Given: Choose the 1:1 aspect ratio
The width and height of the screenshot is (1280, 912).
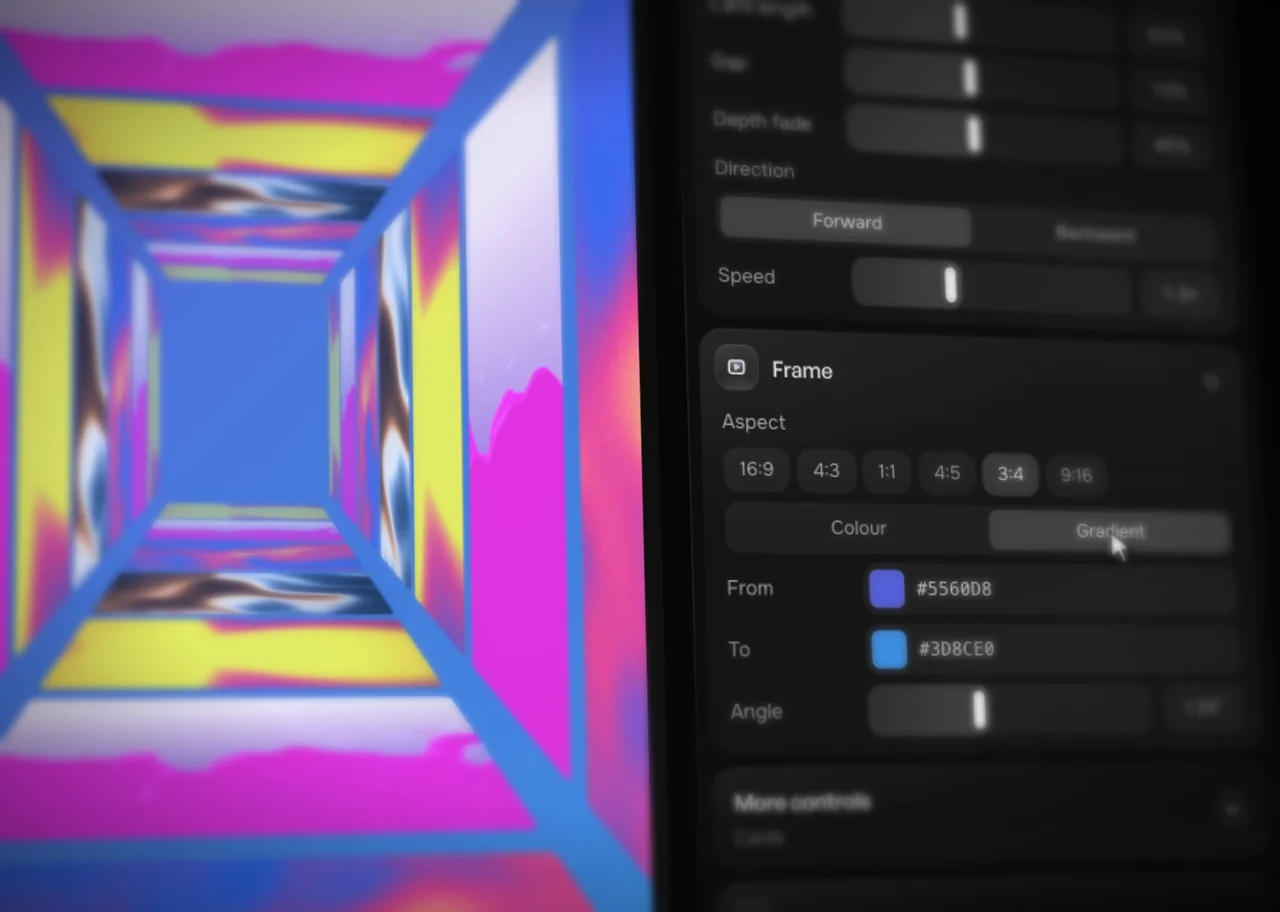Looking at the screenshot, I should click(x=887, y=472).
